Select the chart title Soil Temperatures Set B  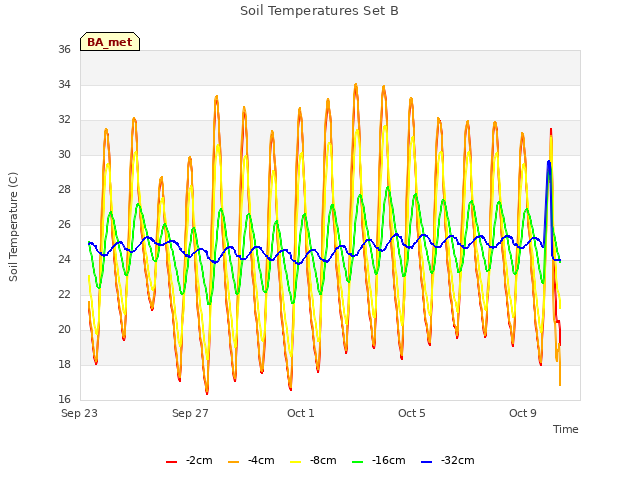point(319,11)
